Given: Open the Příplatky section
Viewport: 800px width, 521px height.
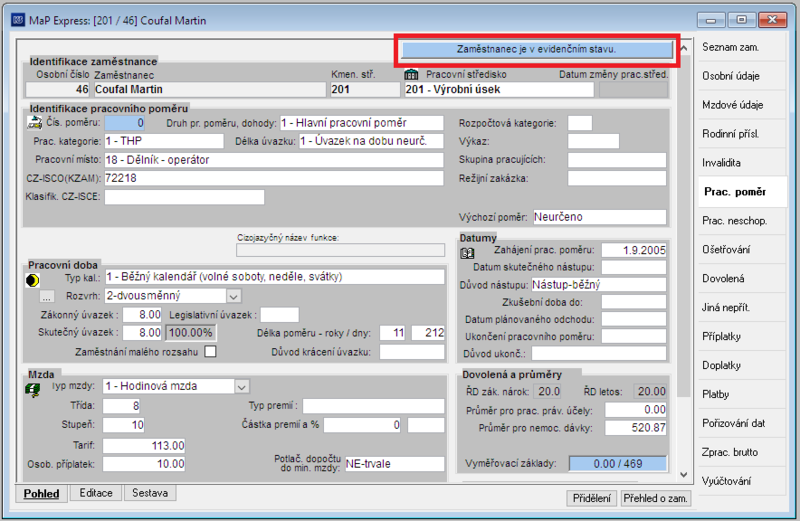Looking at the screenshot, I should tap(742, 336).
